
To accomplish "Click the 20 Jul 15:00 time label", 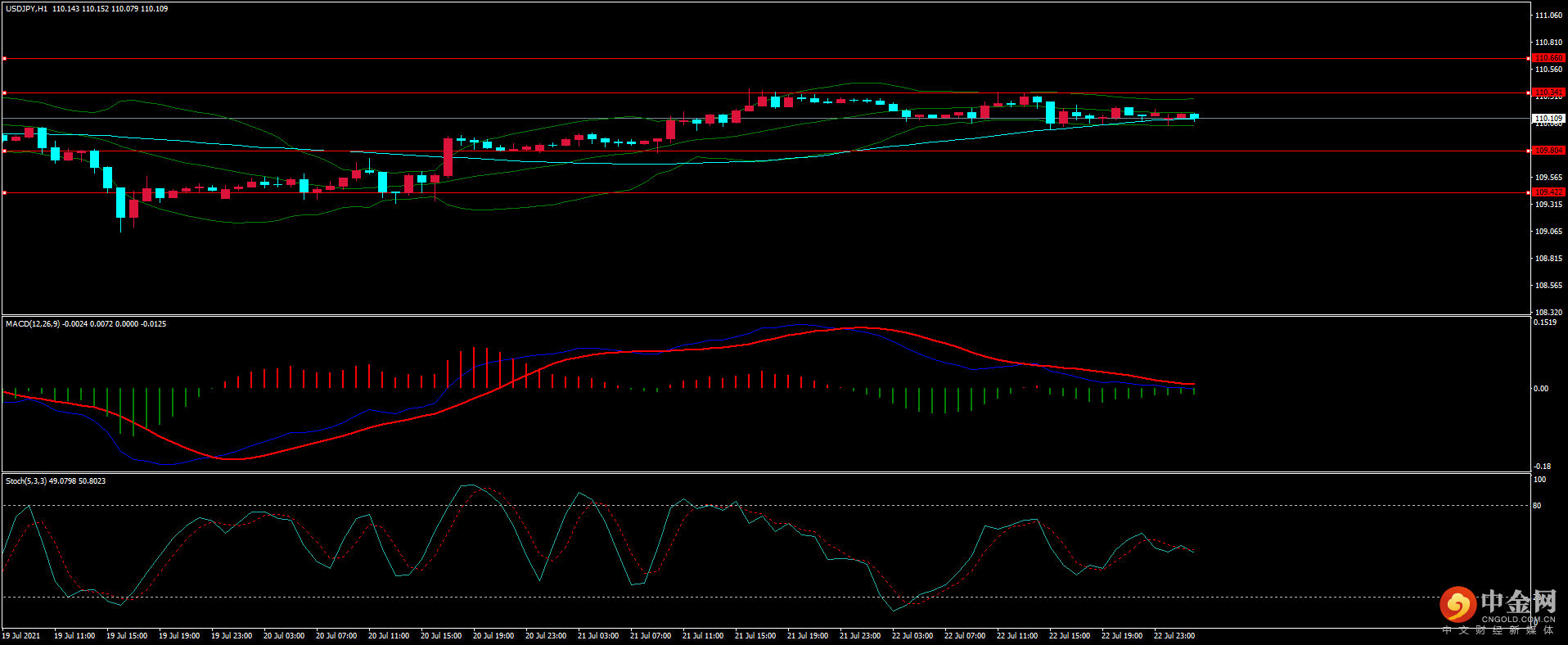I will 441,636.
